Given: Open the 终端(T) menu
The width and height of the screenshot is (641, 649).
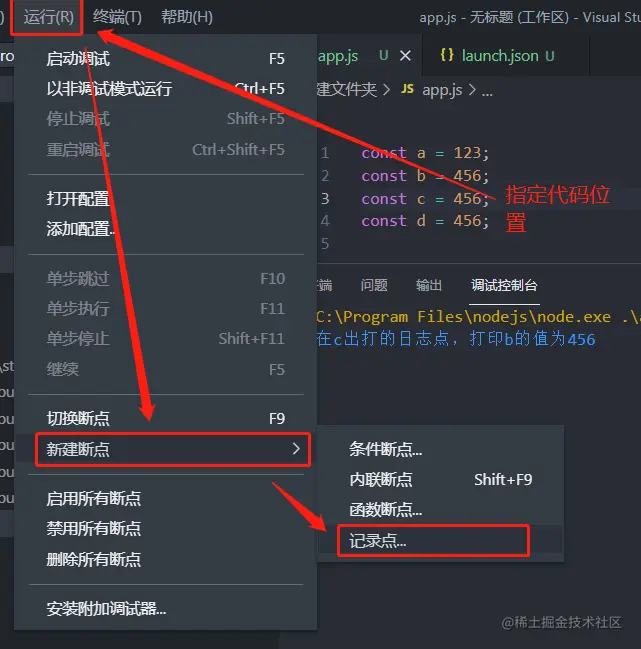Looking at the screenshot, I should tap(117, 17).
